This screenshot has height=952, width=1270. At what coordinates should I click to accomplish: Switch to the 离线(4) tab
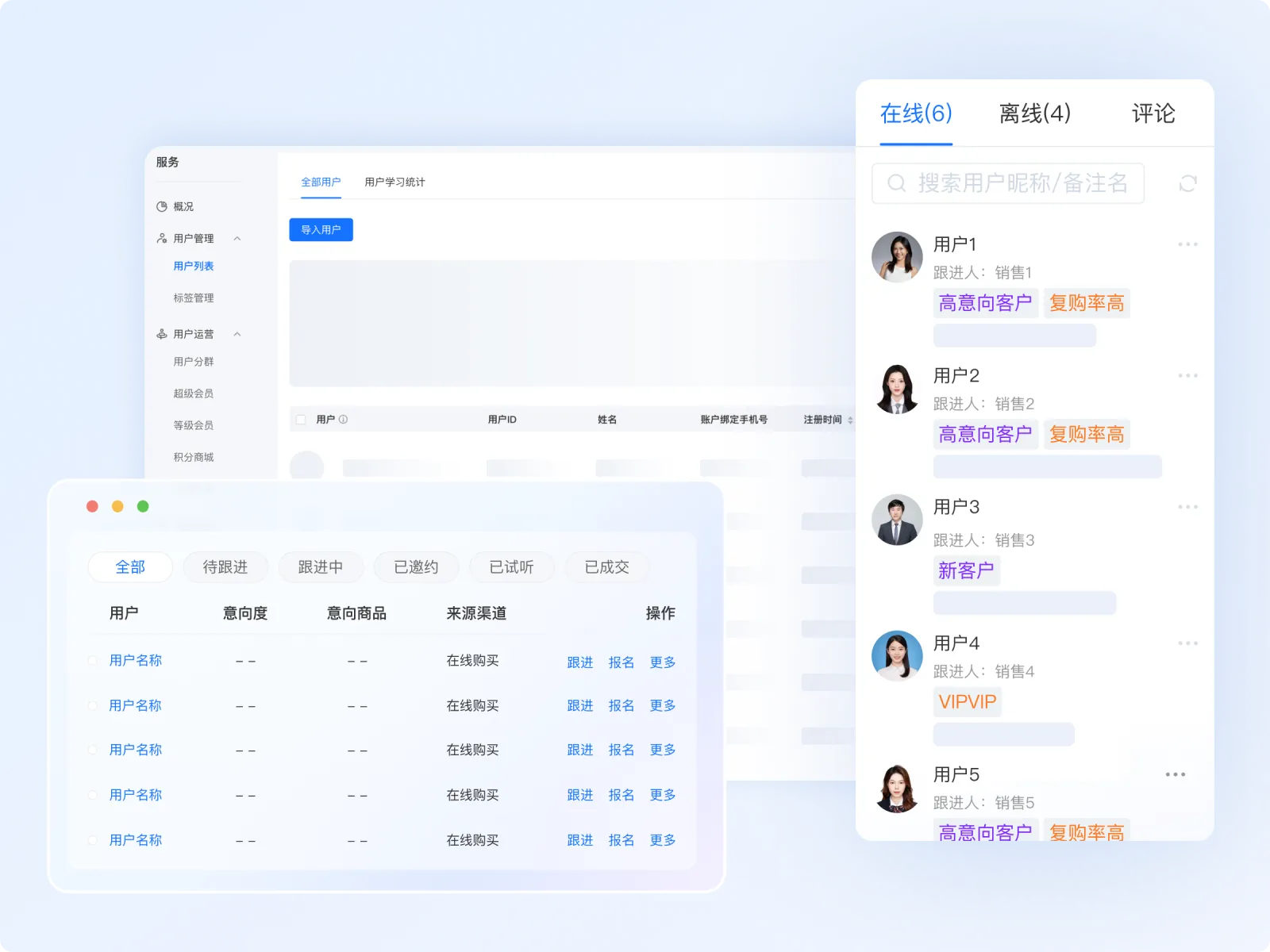point(1034,113)
